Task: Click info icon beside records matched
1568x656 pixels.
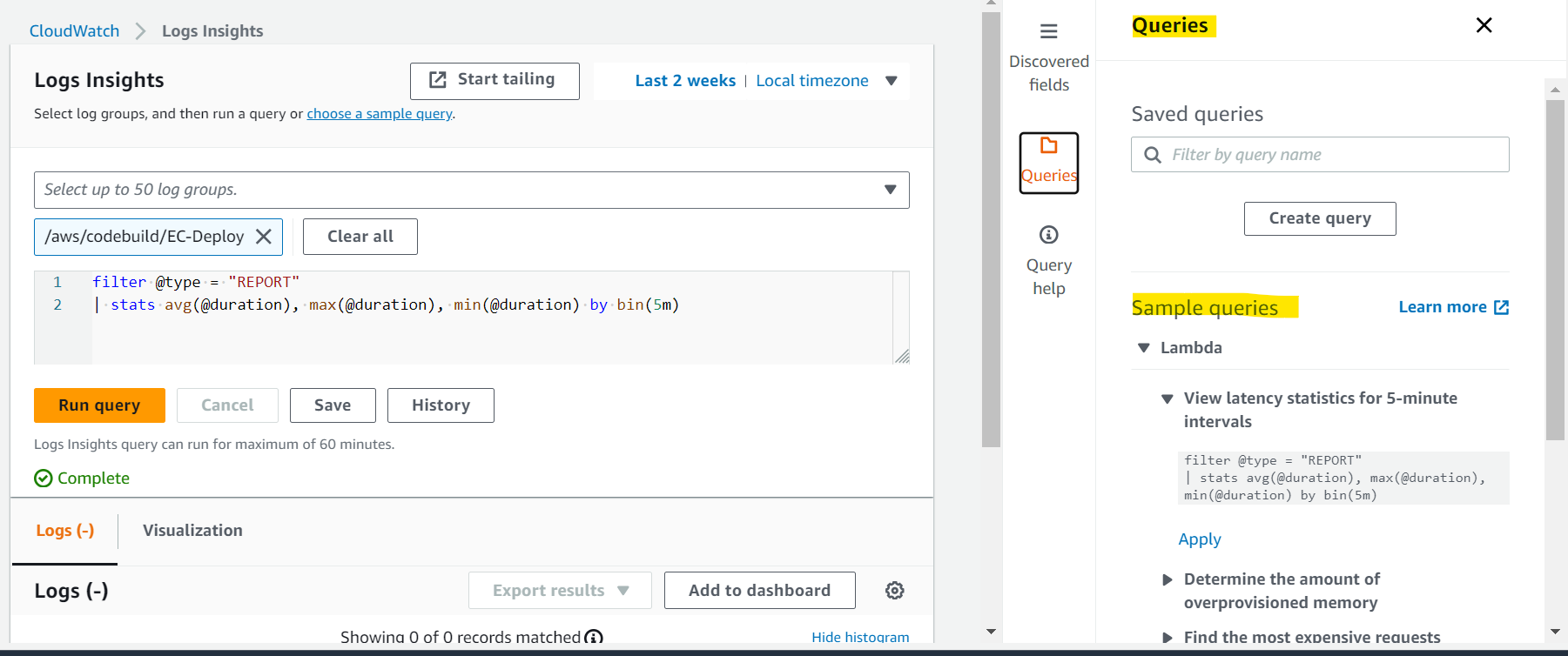Action: (594, 637)
